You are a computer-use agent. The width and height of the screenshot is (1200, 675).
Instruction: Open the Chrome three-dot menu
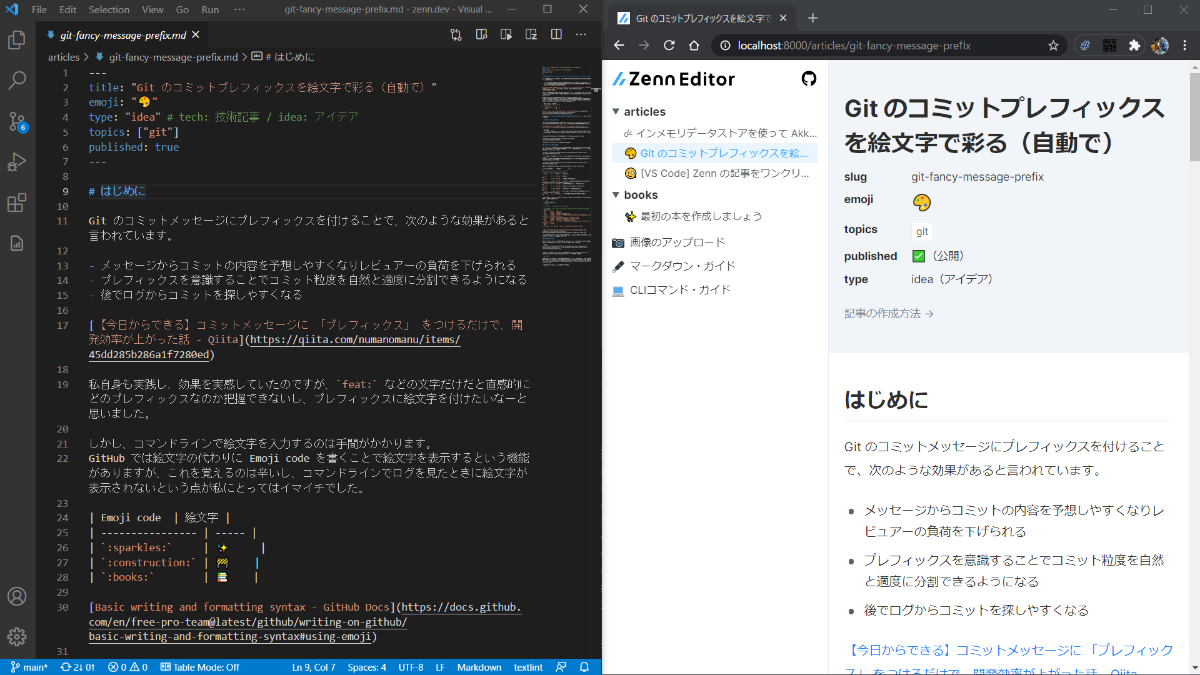point(1185,45)
